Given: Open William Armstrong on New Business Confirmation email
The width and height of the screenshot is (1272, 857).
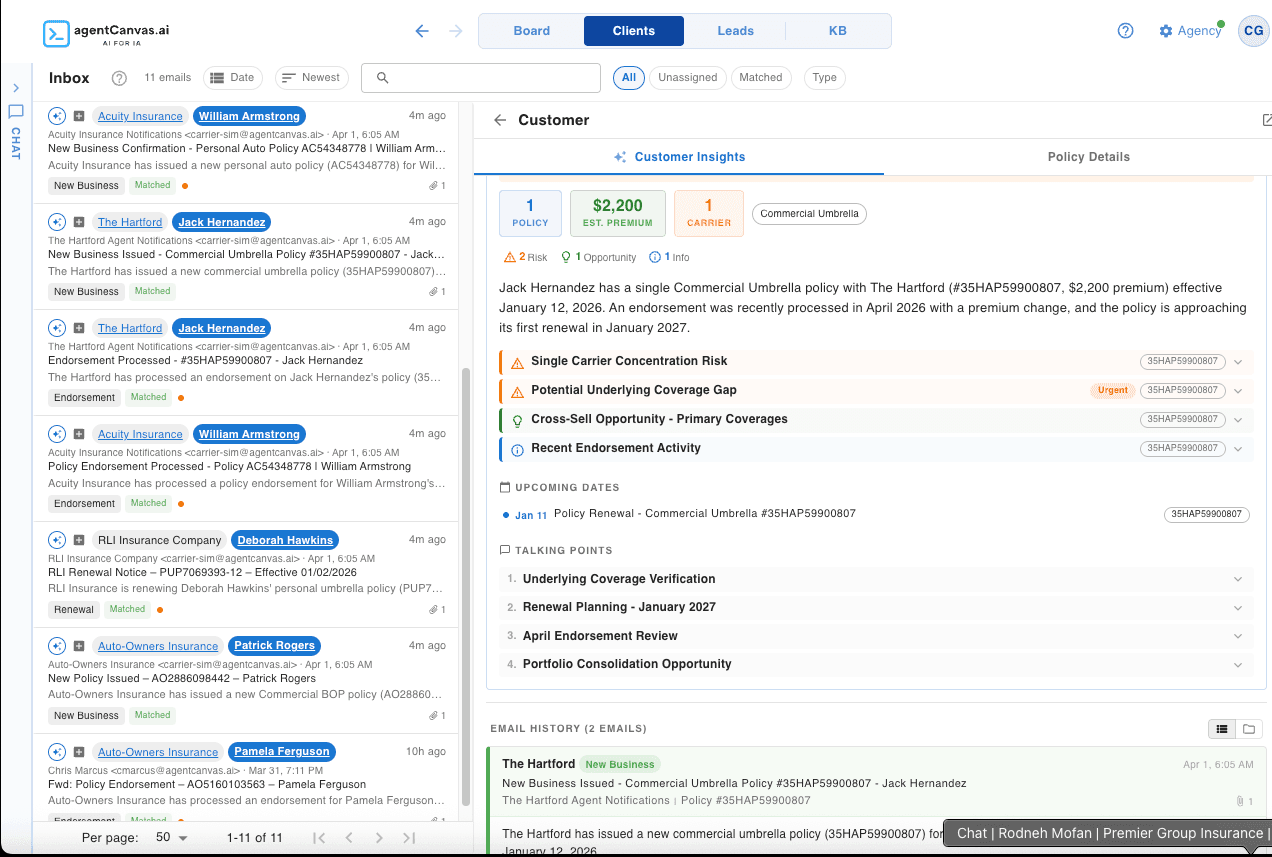Looking at the screenshot, I should (249, 116).
